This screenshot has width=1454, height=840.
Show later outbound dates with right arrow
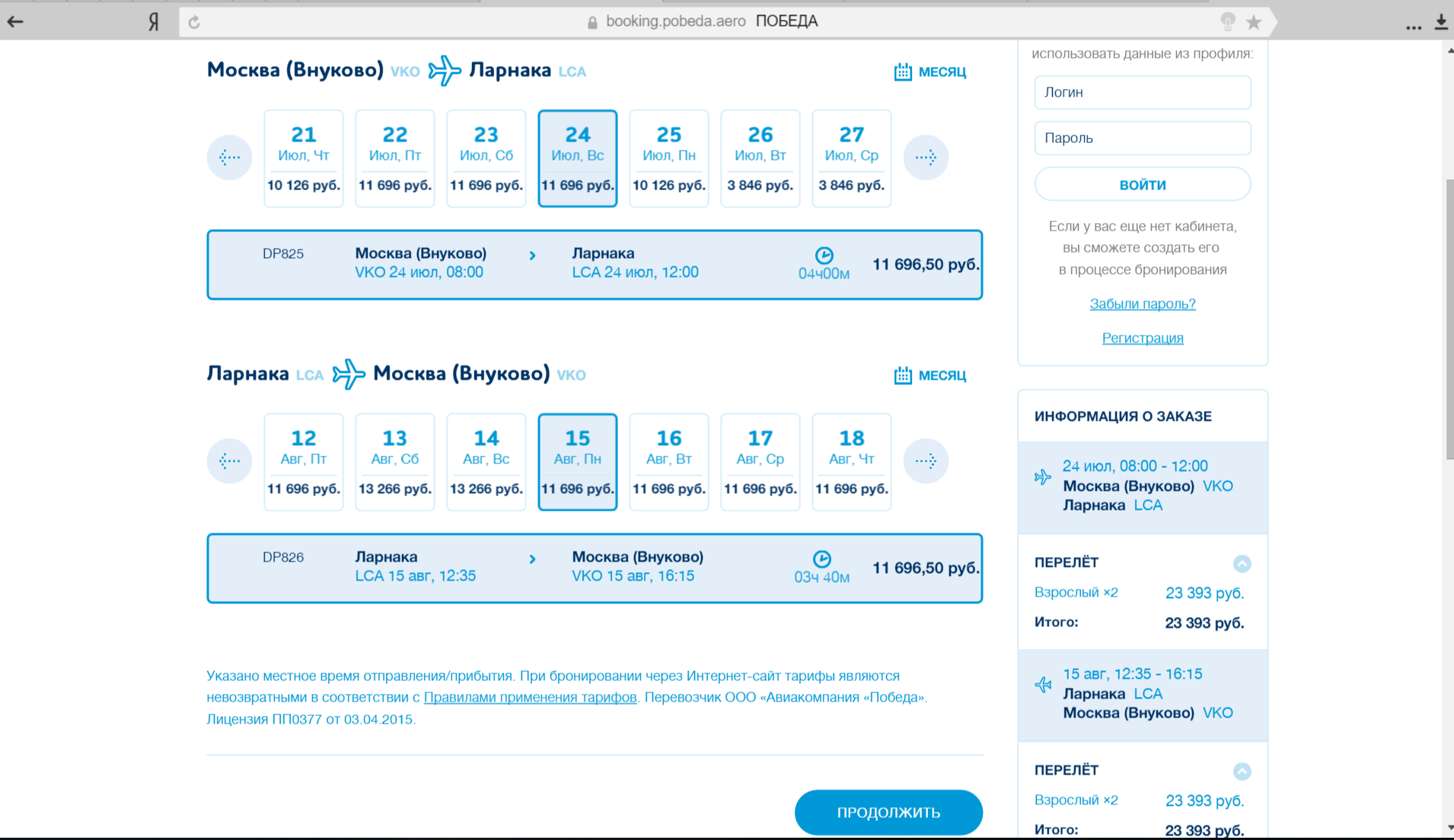click(925, 157)
